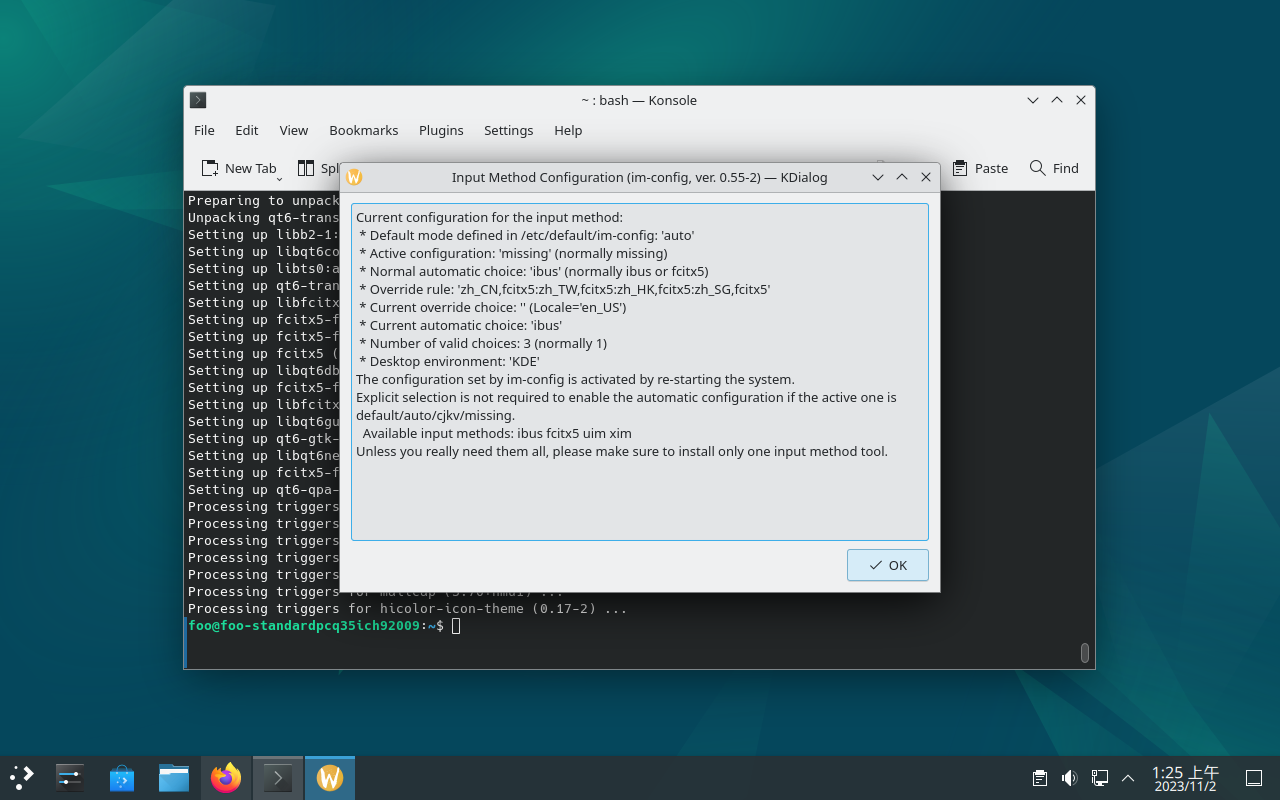Screen dimensions: 1280x800
Task: Open the Settings menu in Konsole
Action: [x=508, y=130]
